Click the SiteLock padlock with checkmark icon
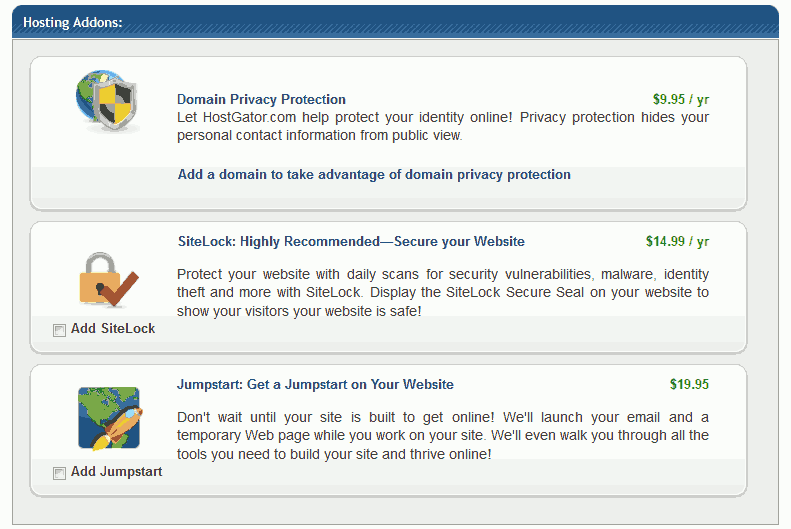 (x=108, y=279)
